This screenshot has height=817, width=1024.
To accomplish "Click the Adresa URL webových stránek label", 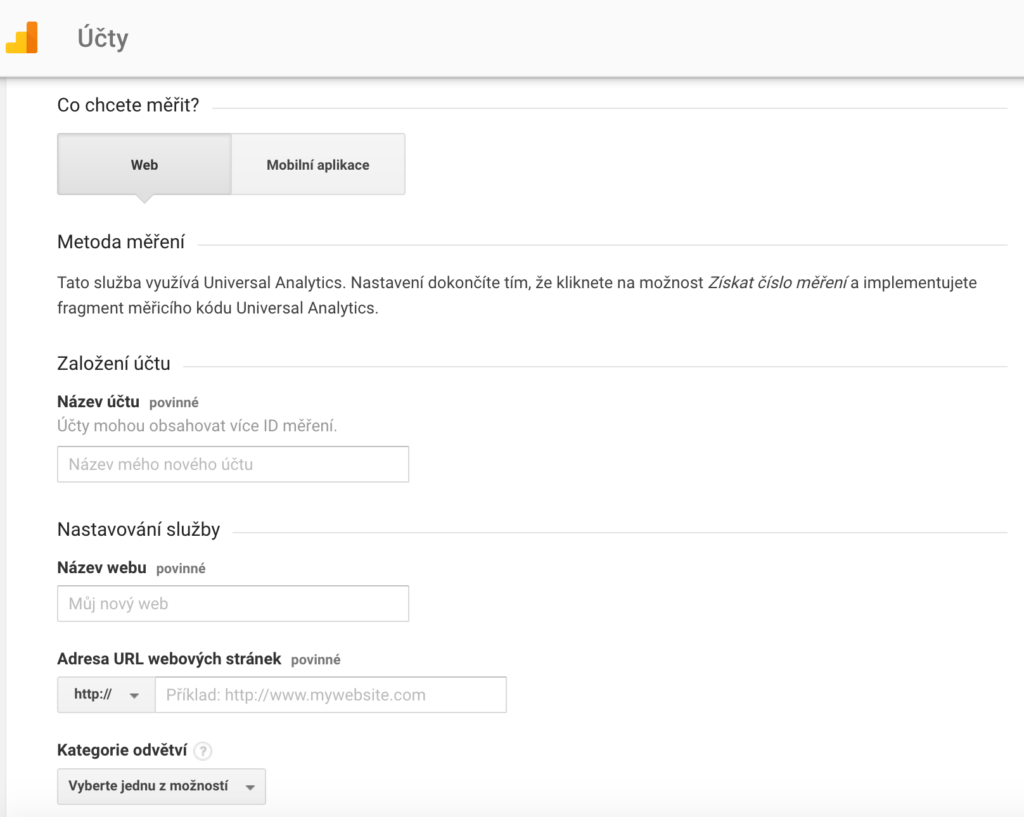I will pyautogui.click(x=169, y=659).
